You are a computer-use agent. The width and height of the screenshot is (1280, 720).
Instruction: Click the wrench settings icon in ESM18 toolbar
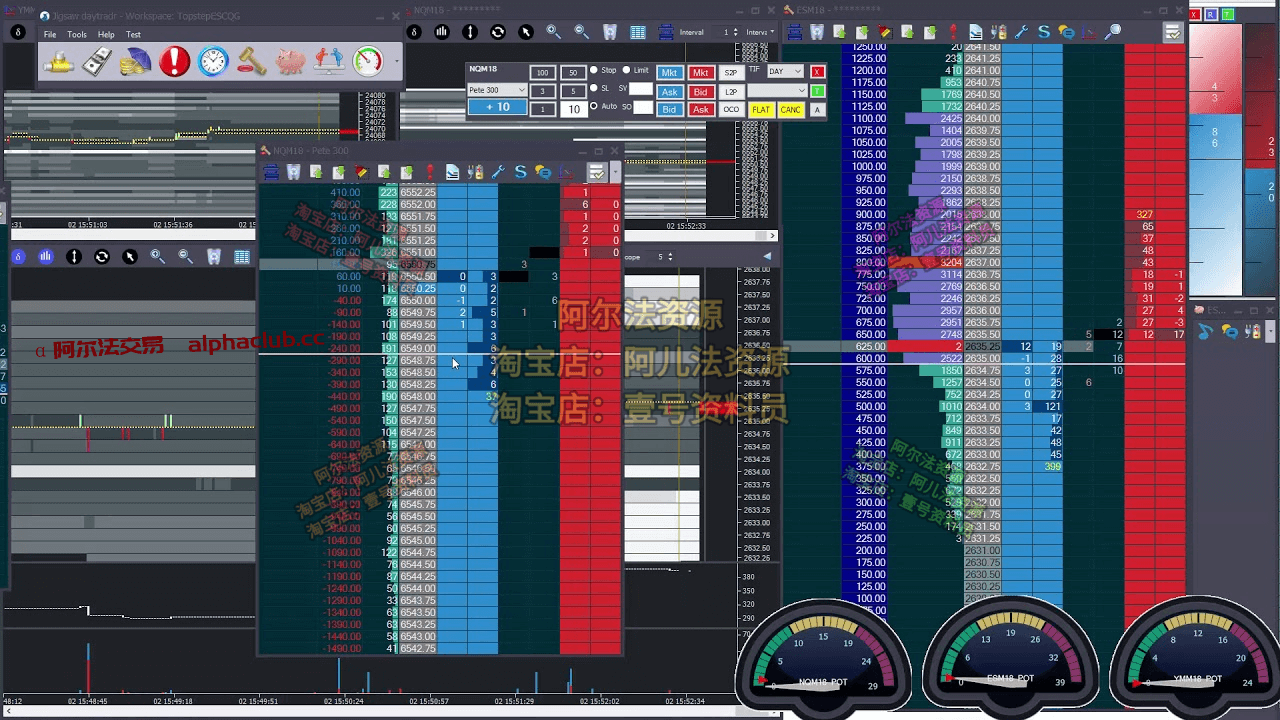pyautogui.click(x=1021, y=32)
